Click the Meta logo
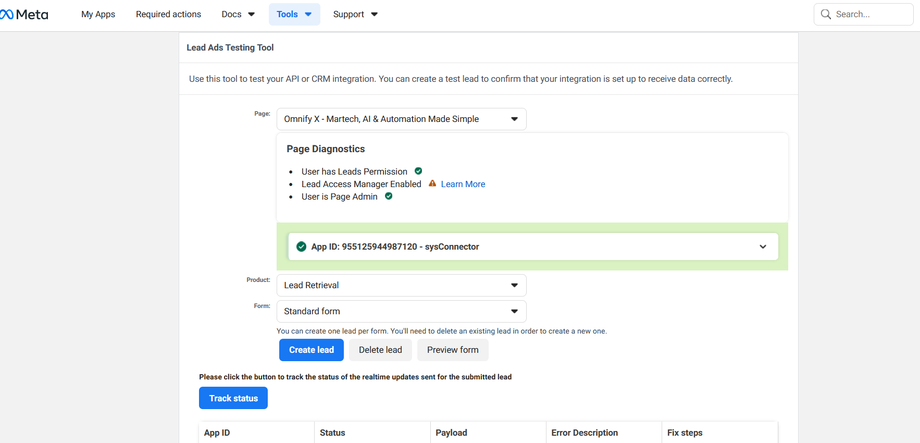The height and width of the screenshot is (443, 920). 24,15
